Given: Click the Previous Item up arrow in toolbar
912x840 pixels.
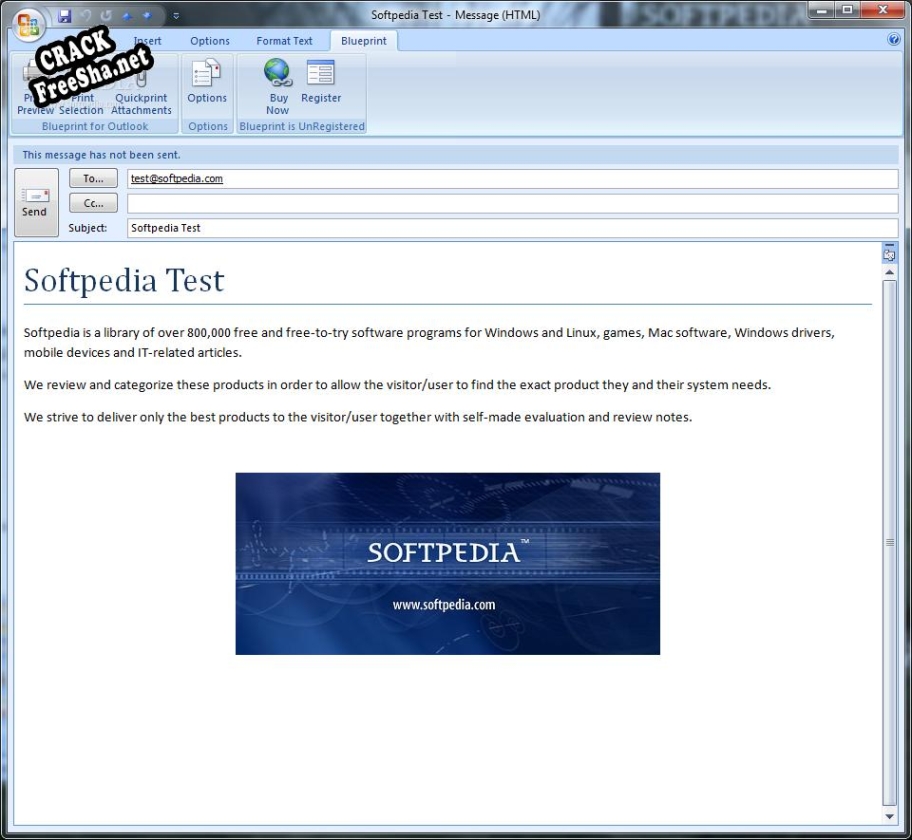Looking at the screenshot, I should pos(128,16).
